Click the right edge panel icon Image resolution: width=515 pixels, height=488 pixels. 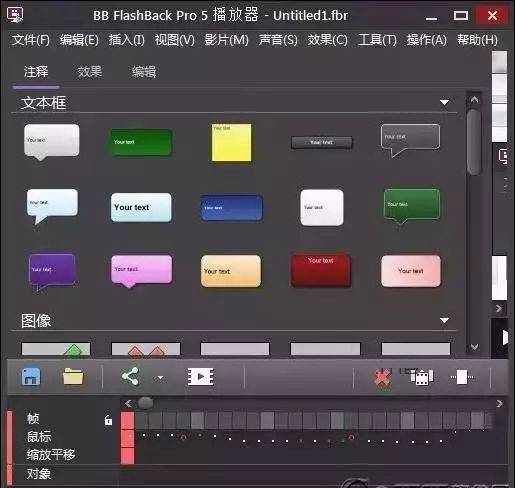click(x=503, y=156)
